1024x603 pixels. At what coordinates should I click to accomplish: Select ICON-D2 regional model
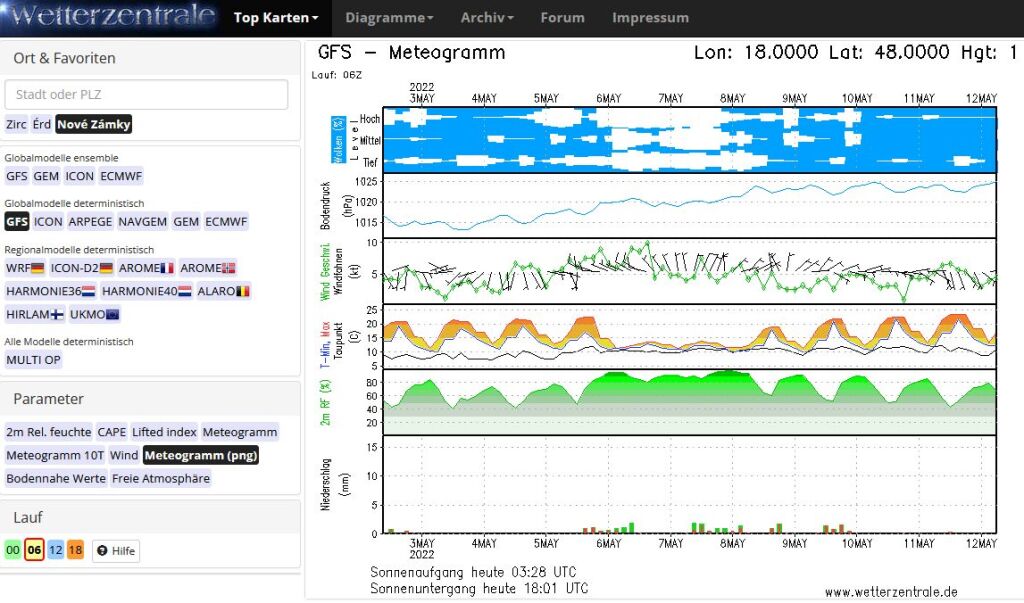[x=81, y=268]
